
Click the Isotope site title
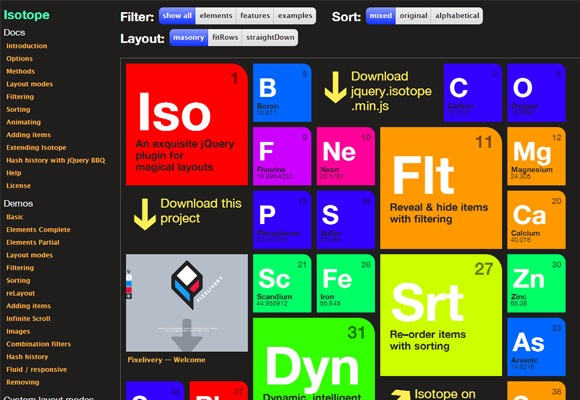26,15
